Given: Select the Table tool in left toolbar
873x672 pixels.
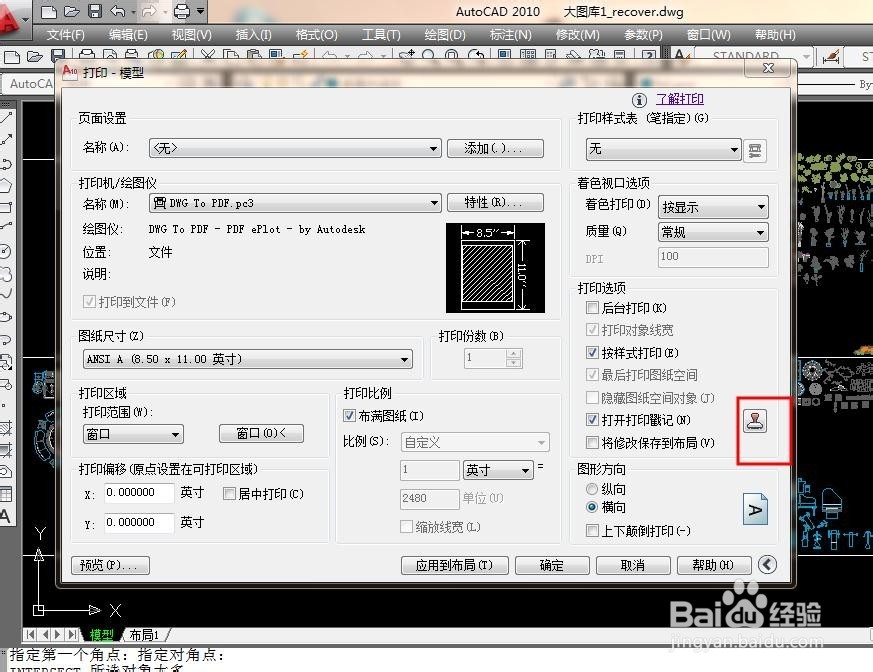Looking at the screenshot, I should [x=6, y=494].
